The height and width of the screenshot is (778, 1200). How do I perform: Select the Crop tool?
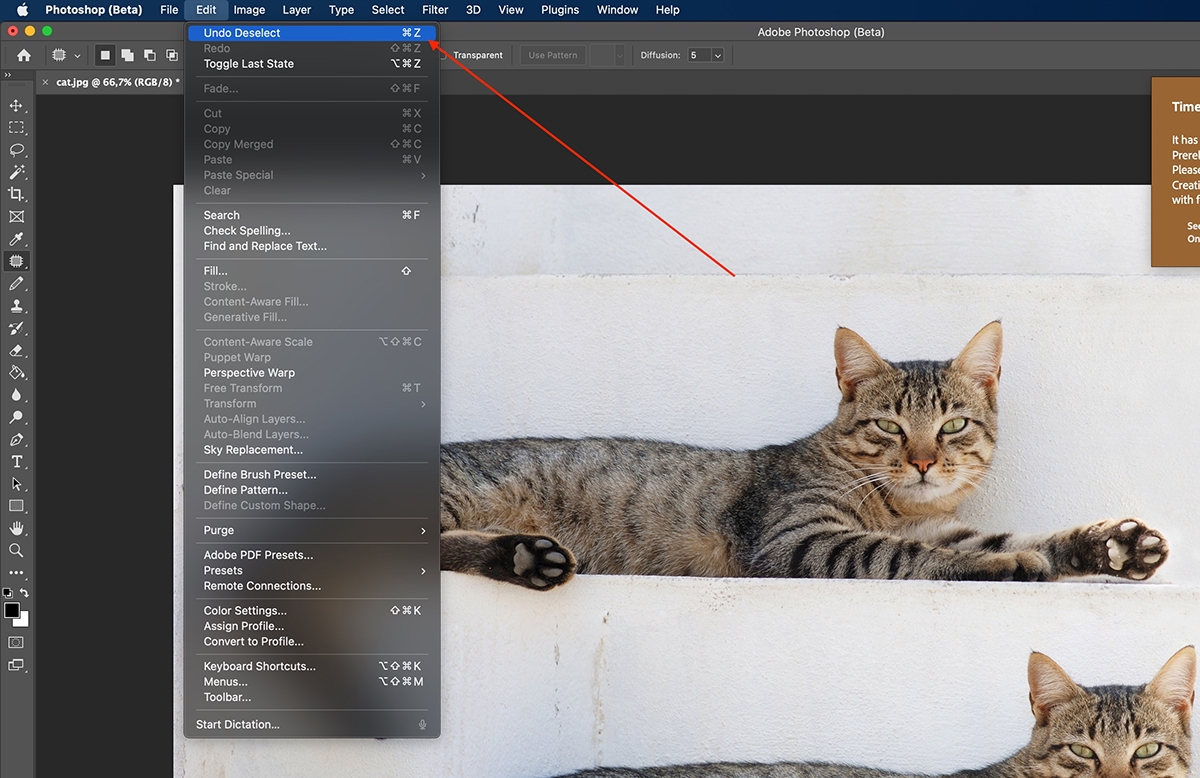[x=16, y=194]
